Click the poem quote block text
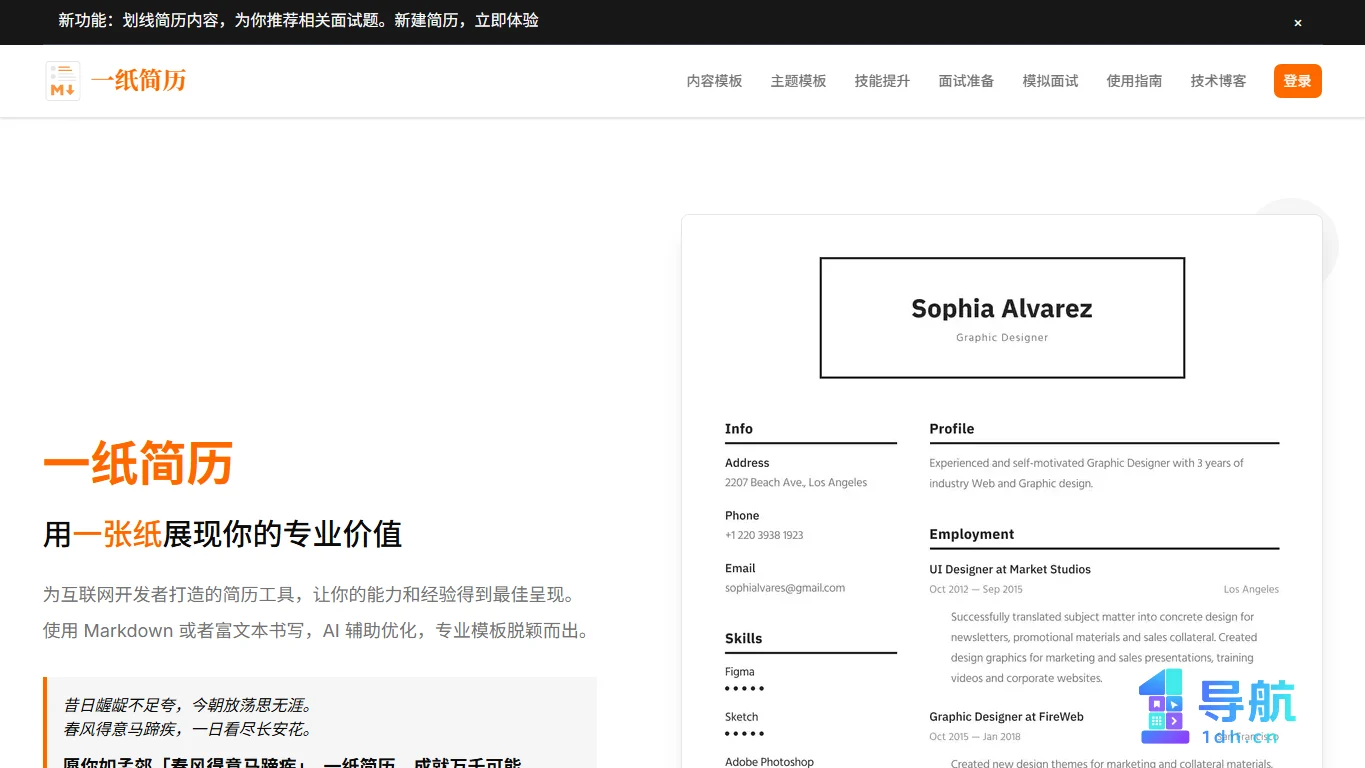This screenshot has height=768, width=1365. click(189, 717)
